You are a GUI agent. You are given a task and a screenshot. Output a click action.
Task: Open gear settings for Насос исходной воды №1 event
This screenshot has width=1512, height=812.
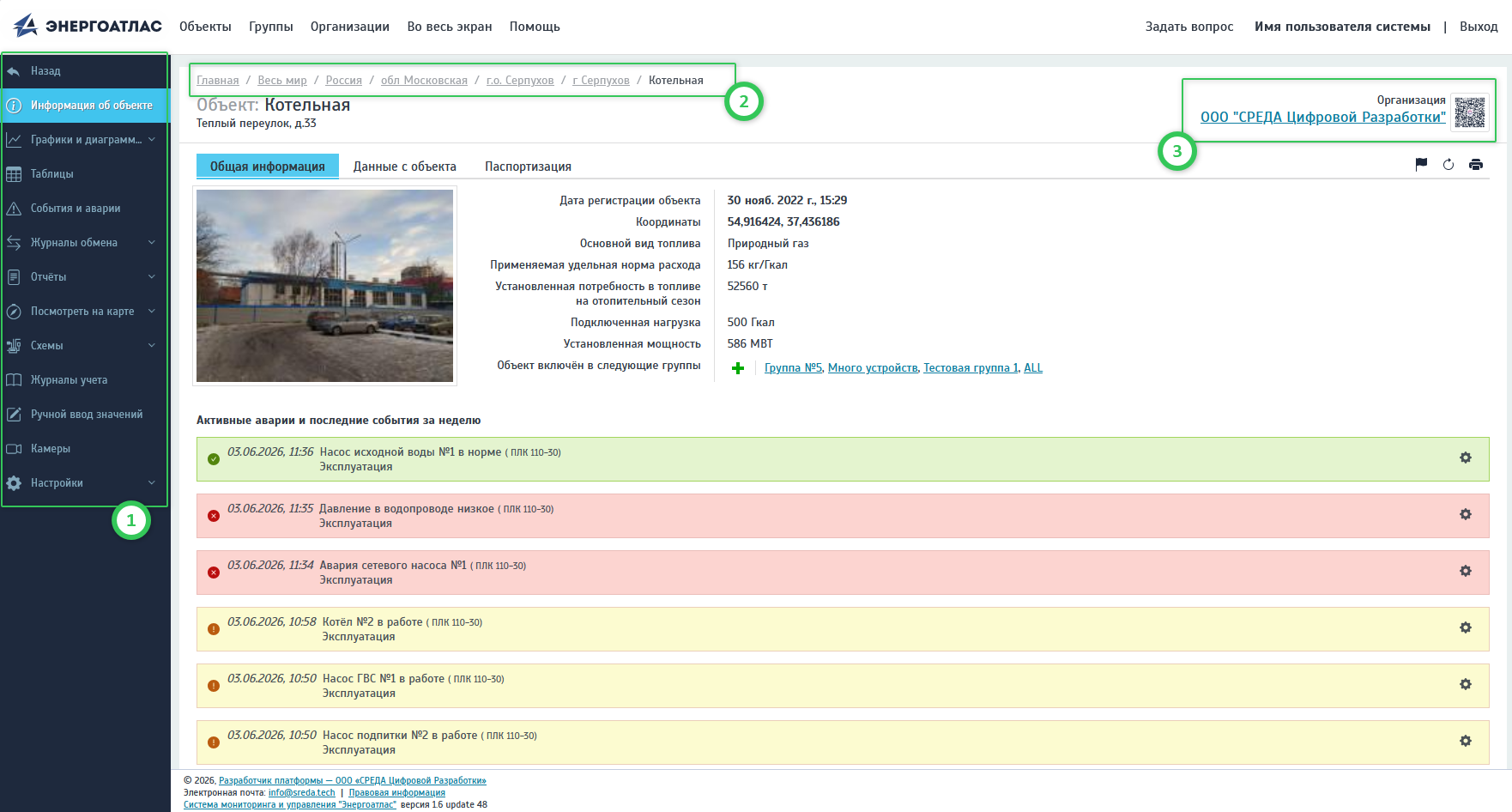(1466, 458)
